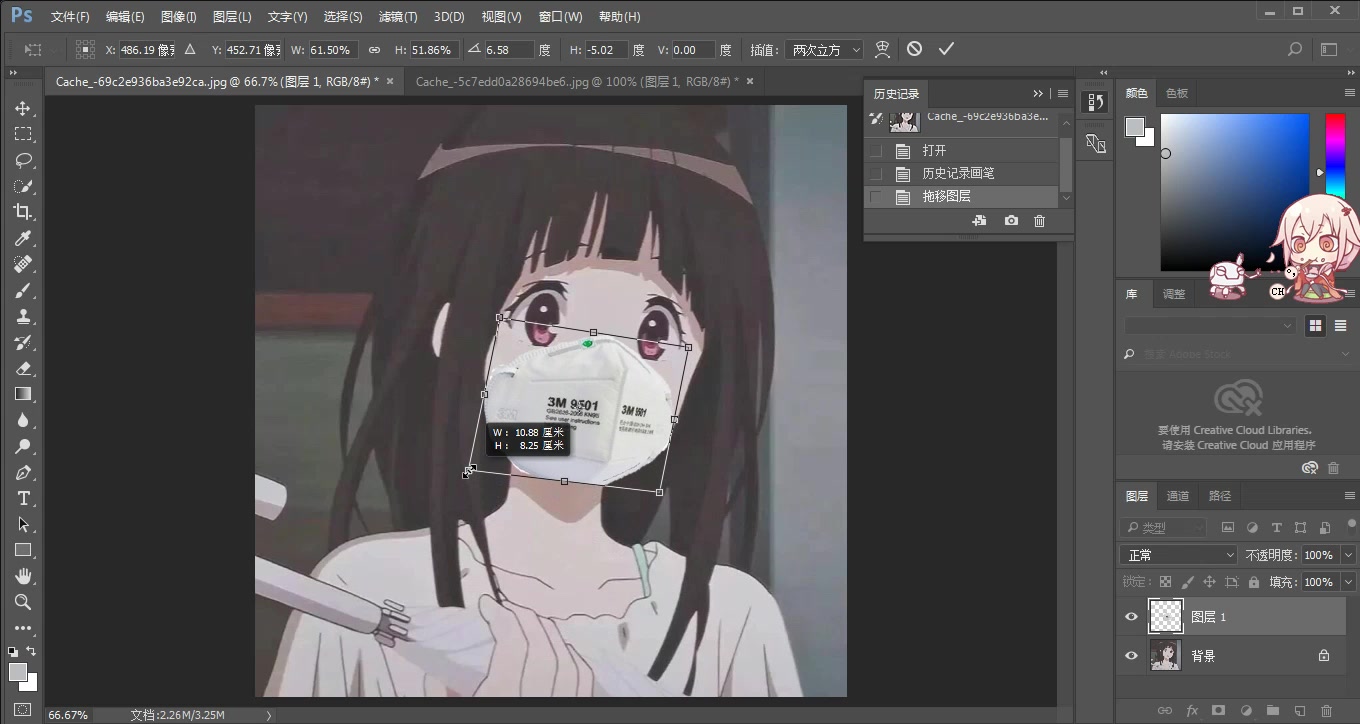Toggle lock transparent pixels
The width and height of the screenshot is (1360, 724).
tap(1165, 581)
